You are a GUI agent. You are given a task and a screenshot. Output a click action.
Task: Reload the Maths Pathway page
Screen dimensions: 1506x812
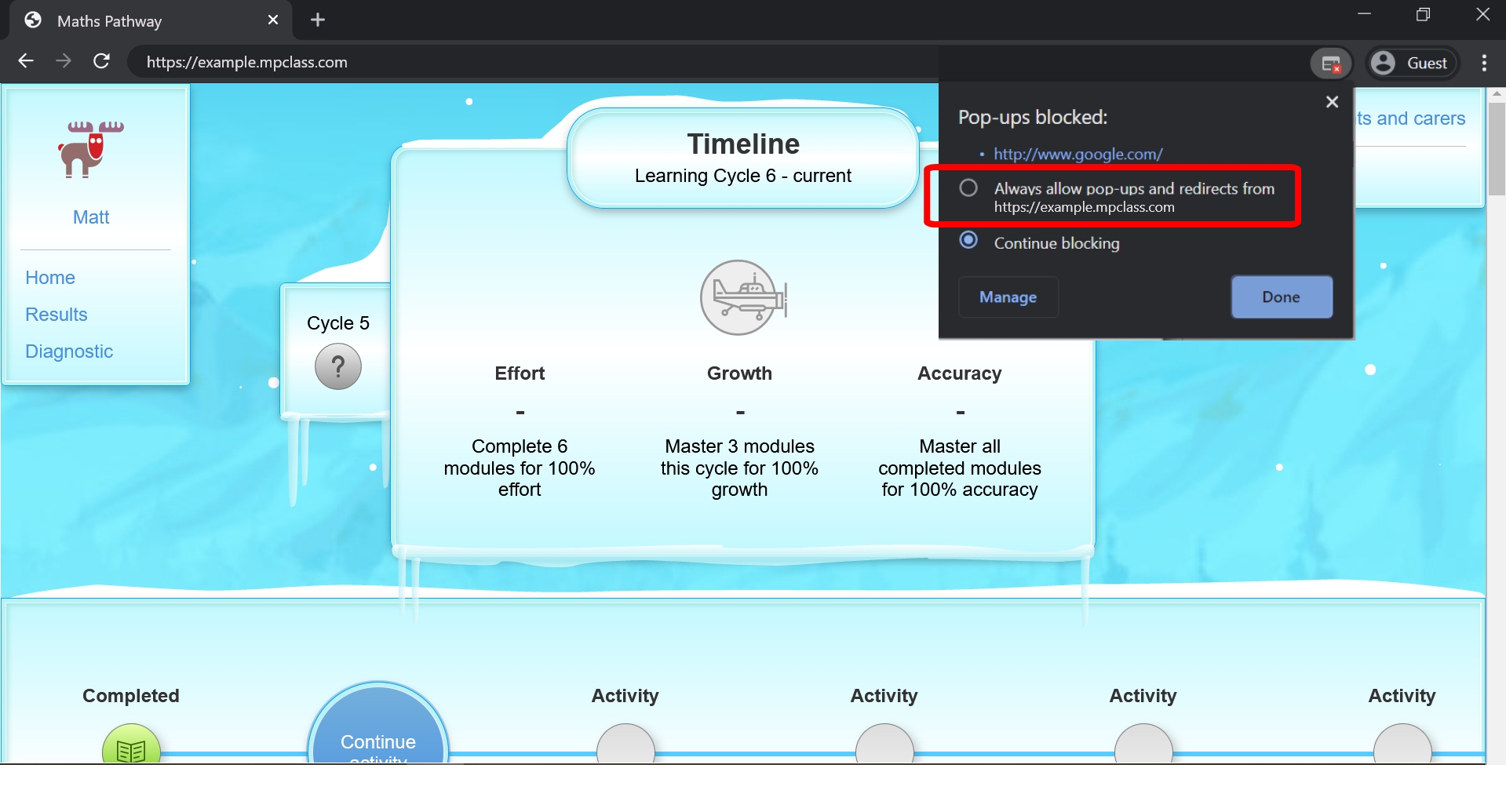point(101,61)
